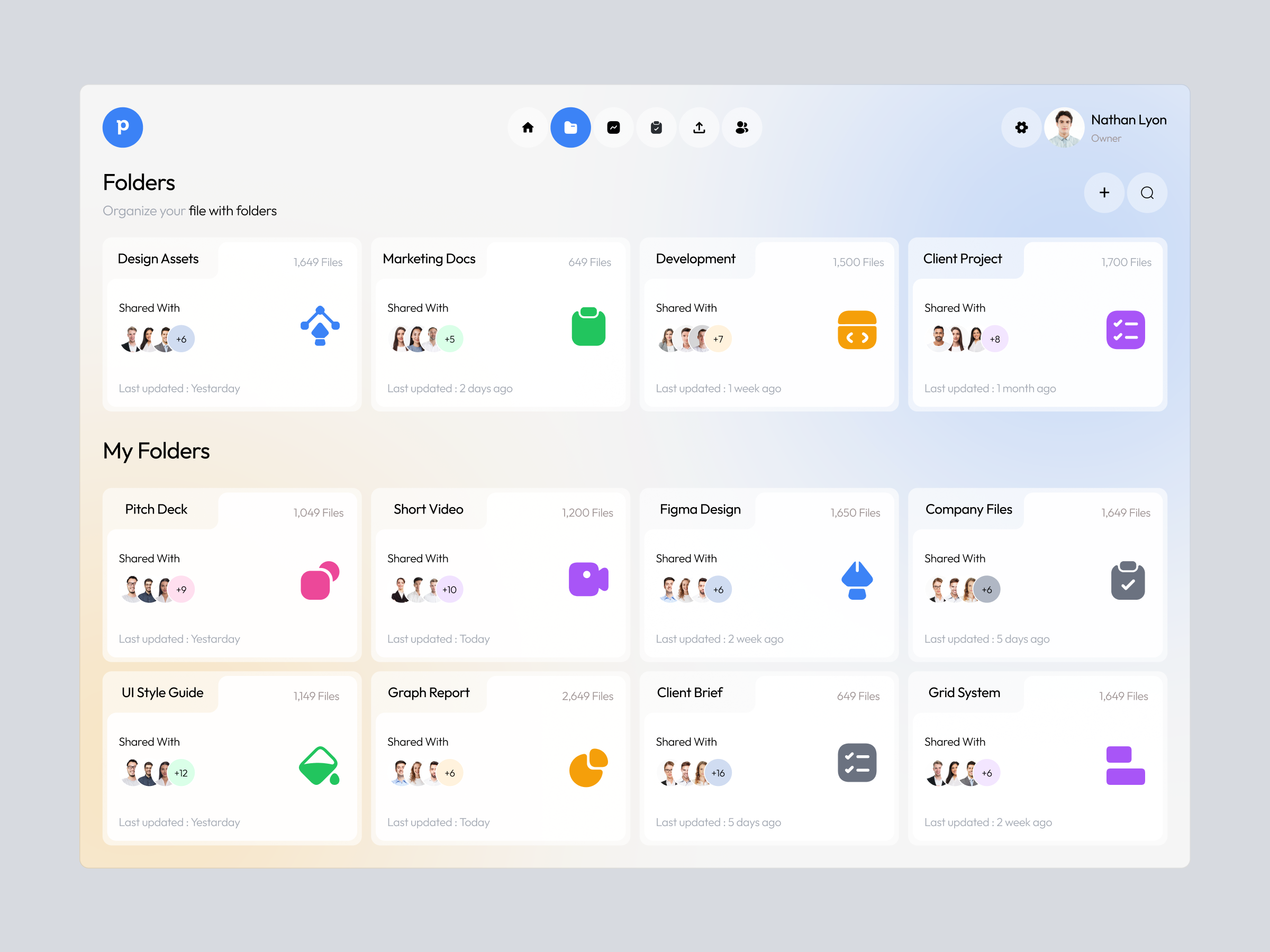Open the settings gear
1270x952 pixels.
coord(1021,127)
